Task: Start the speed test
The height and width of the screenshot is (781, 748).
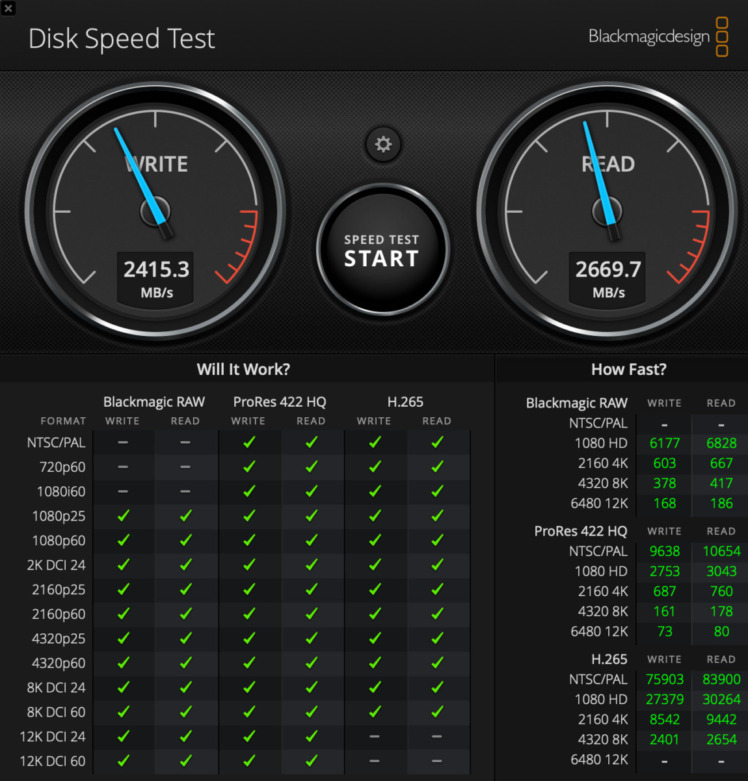Action: pos(382,250)
